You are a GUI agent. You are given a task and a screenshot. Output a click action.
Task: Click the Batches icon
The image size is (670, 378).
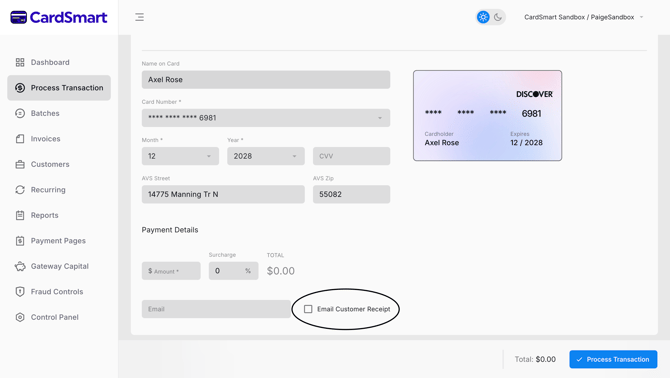tap(20, 113)
